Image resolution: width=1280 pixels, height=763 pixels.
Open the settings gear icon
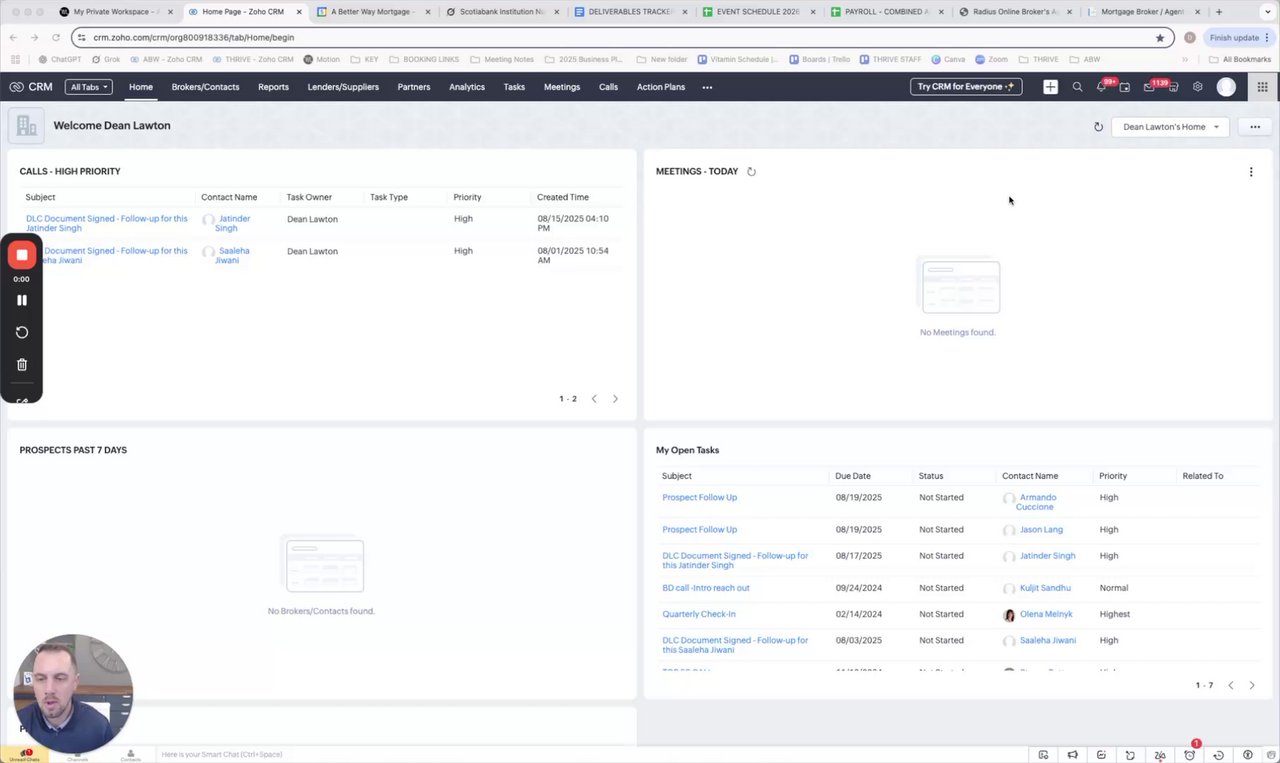[x=1197, y=87]
